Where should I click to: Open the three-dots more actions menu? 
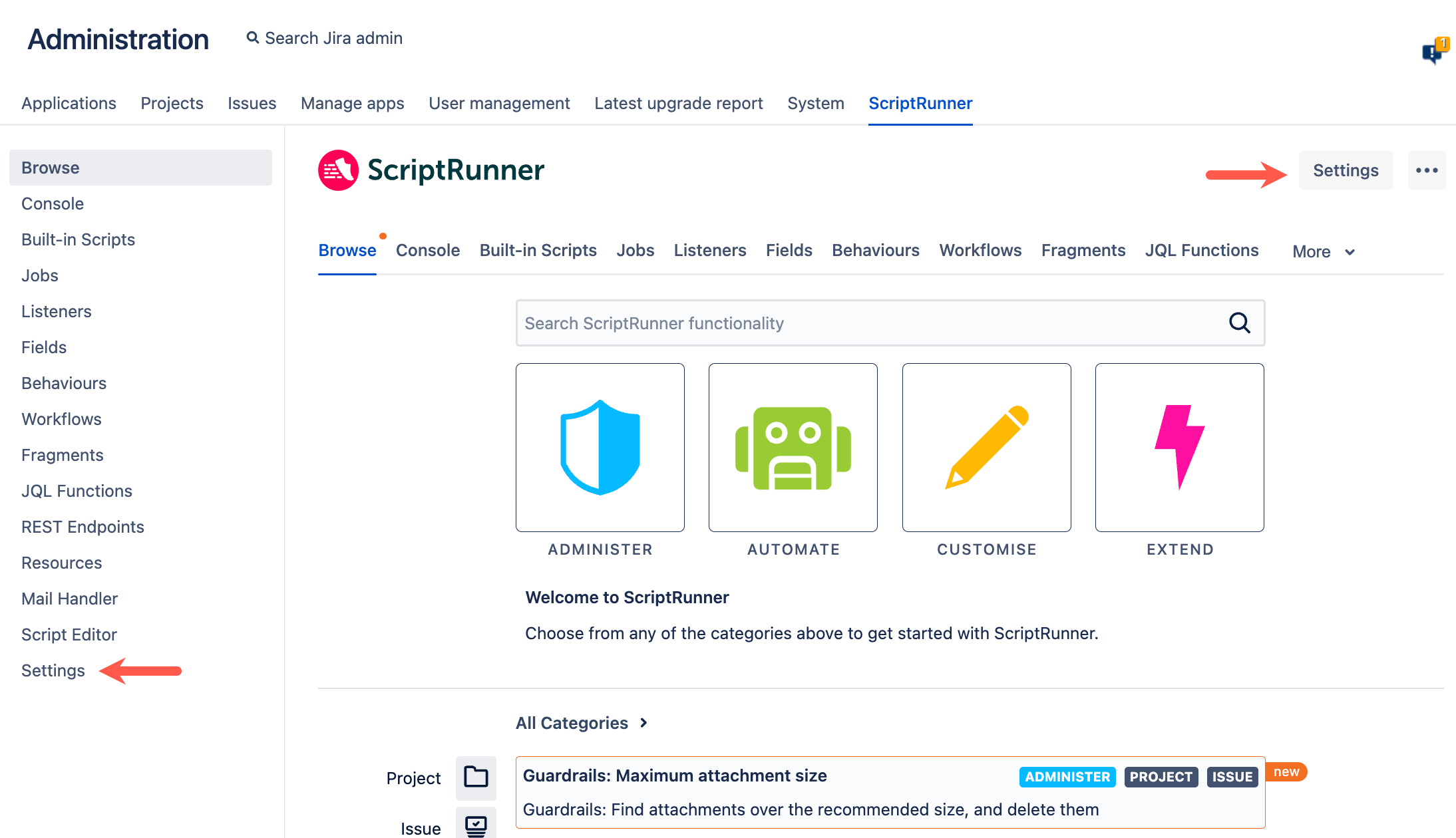coord(1427,170)
